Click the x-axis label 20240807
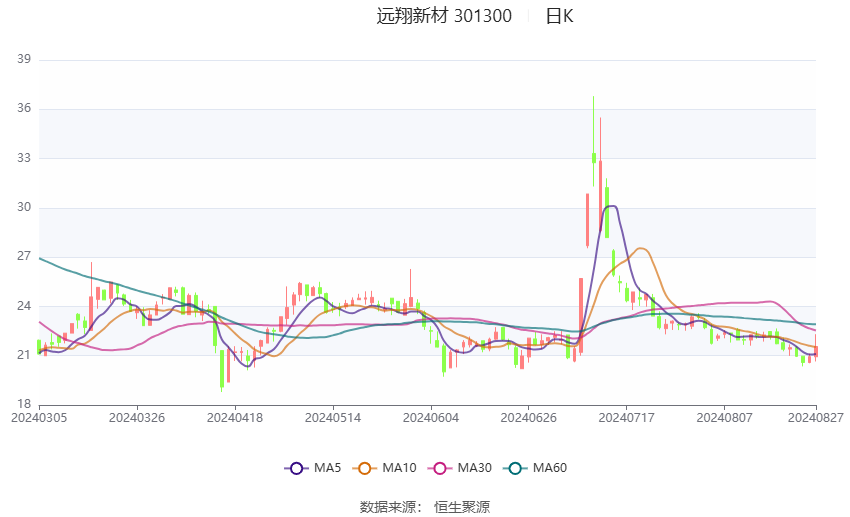The width and height of the screenshot is (850, 517). point(724,418)
